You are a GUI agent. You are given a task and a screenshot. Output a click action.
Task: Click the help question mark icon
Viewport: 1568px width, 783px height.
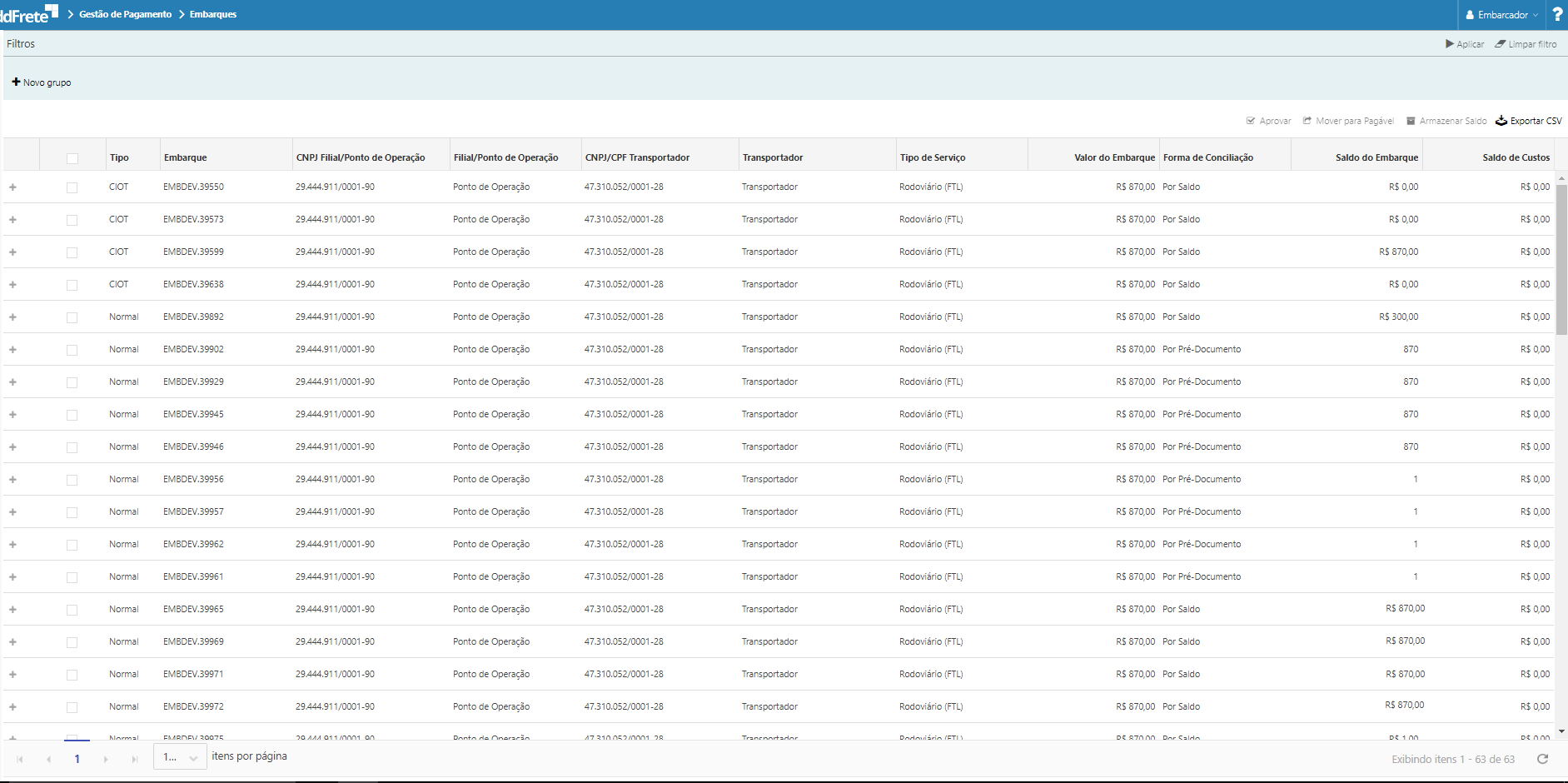(1557, 15)
